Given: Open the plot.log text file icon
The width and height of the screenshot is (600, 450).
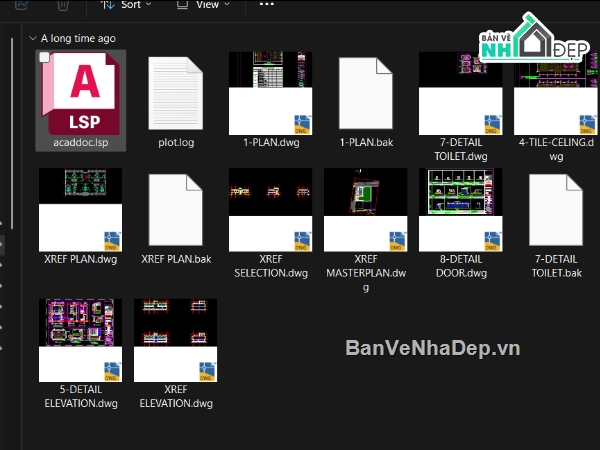Looking at the screenshot, I should tap(176, 93).
